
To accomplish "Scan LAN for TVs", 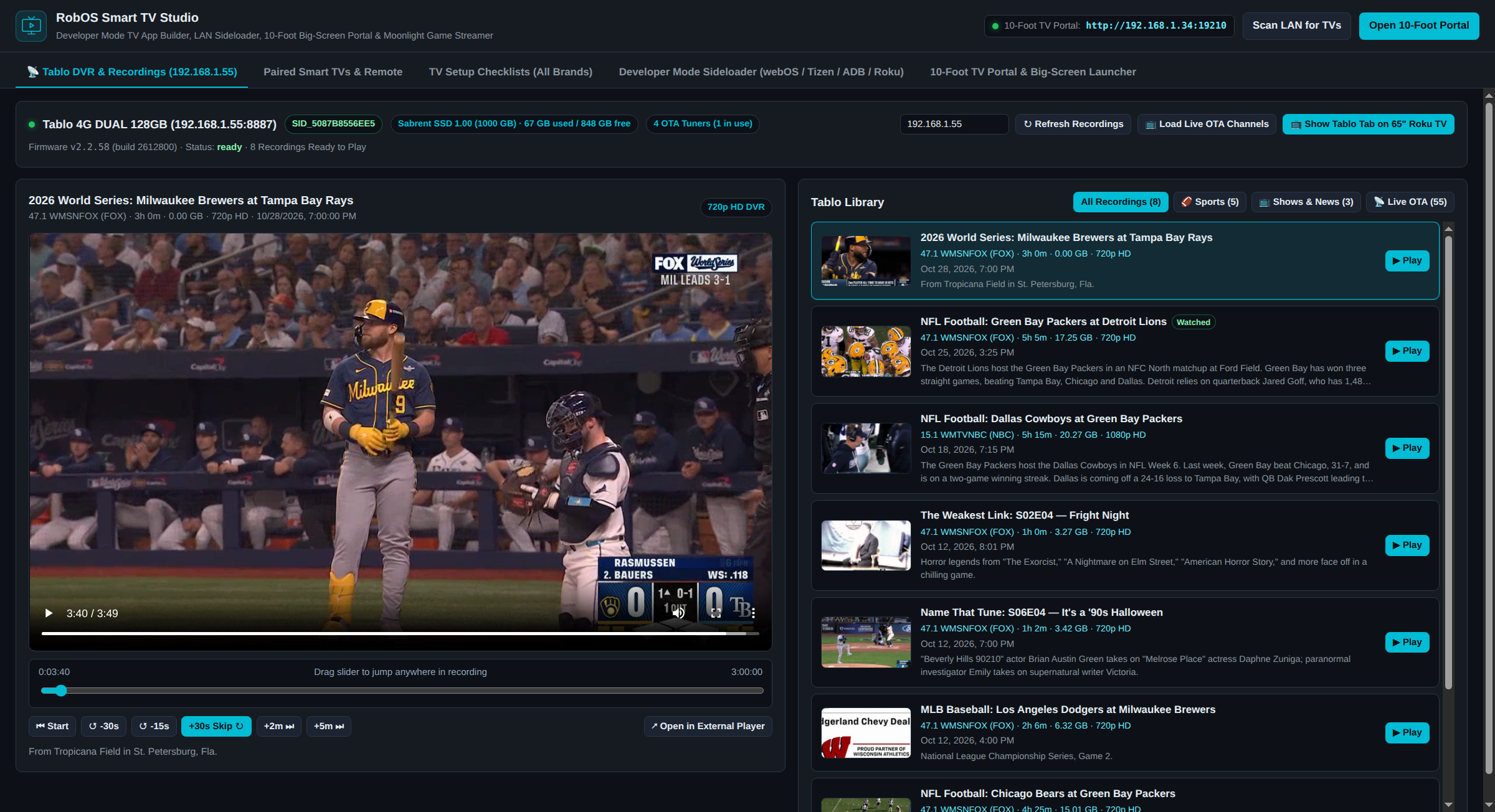I will tap(1297, 26).
